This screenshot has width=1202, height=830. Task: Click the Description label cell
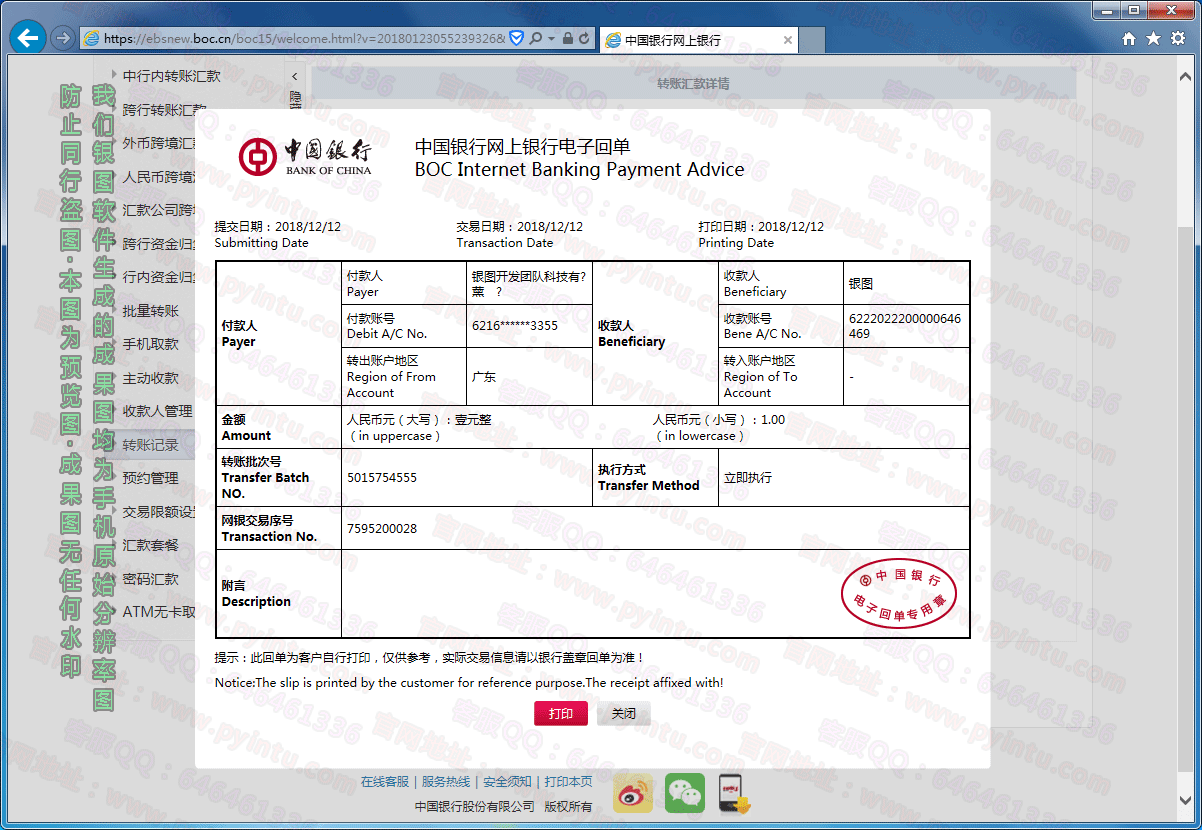point(279,594)
